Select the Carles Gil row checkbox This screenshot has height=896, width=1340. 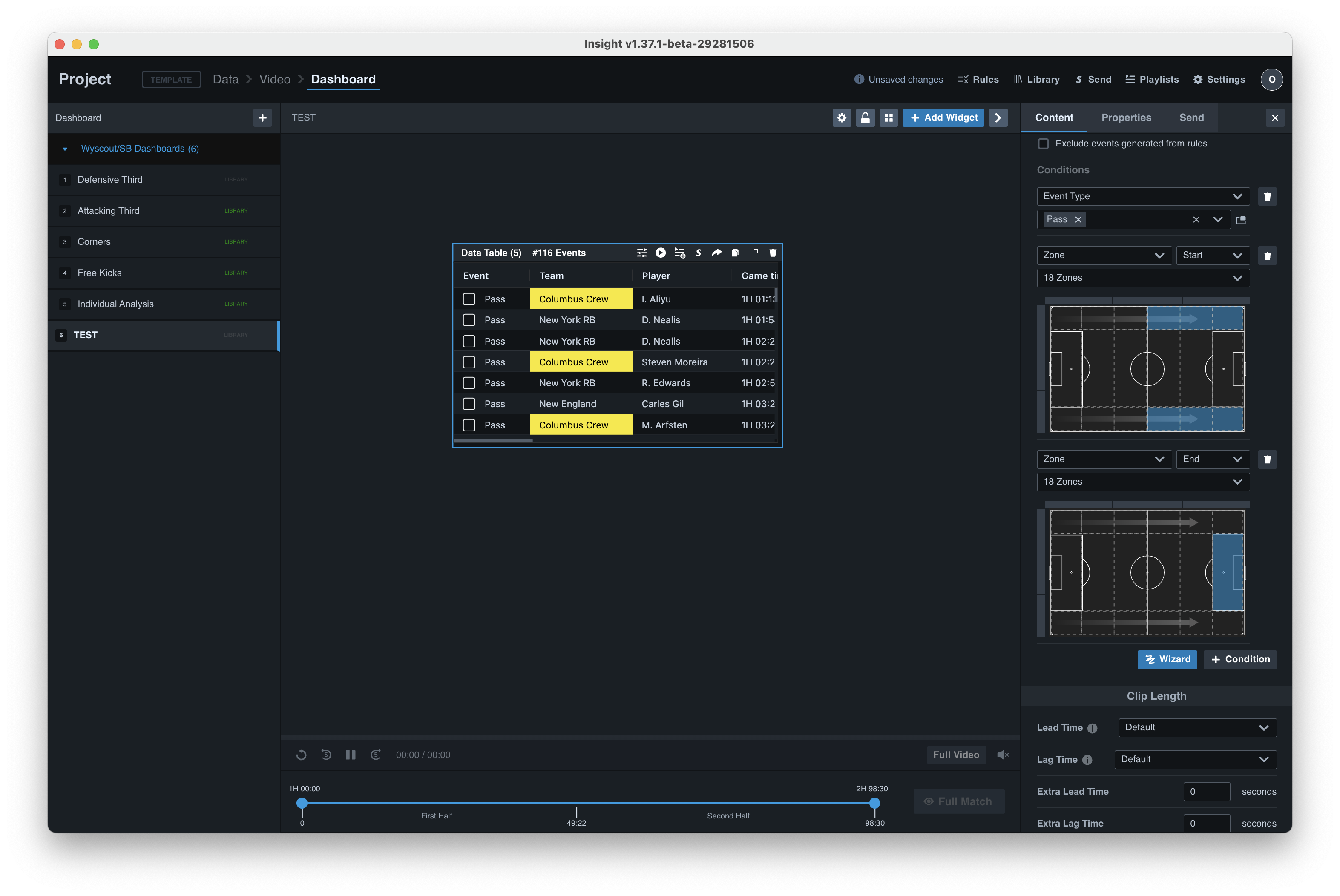click(x=469, y=404)
